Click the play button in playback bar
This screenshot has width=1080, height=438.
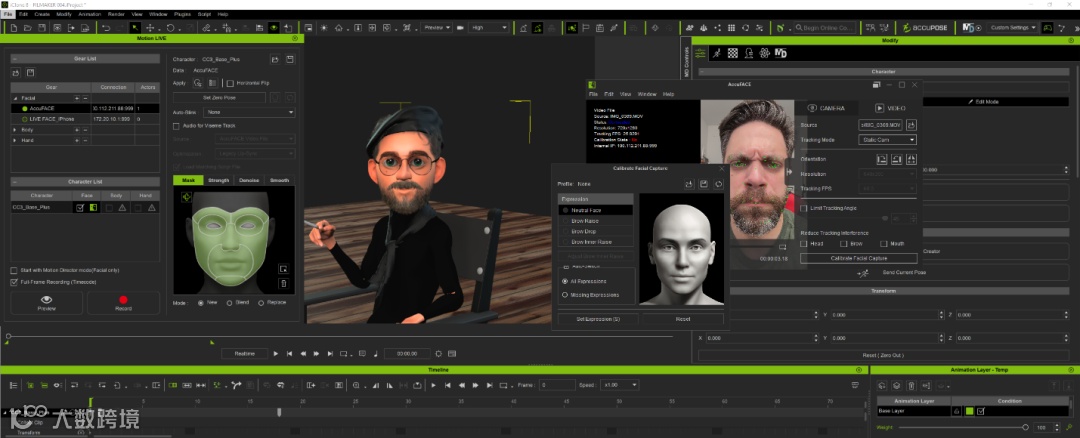point(276,353)
